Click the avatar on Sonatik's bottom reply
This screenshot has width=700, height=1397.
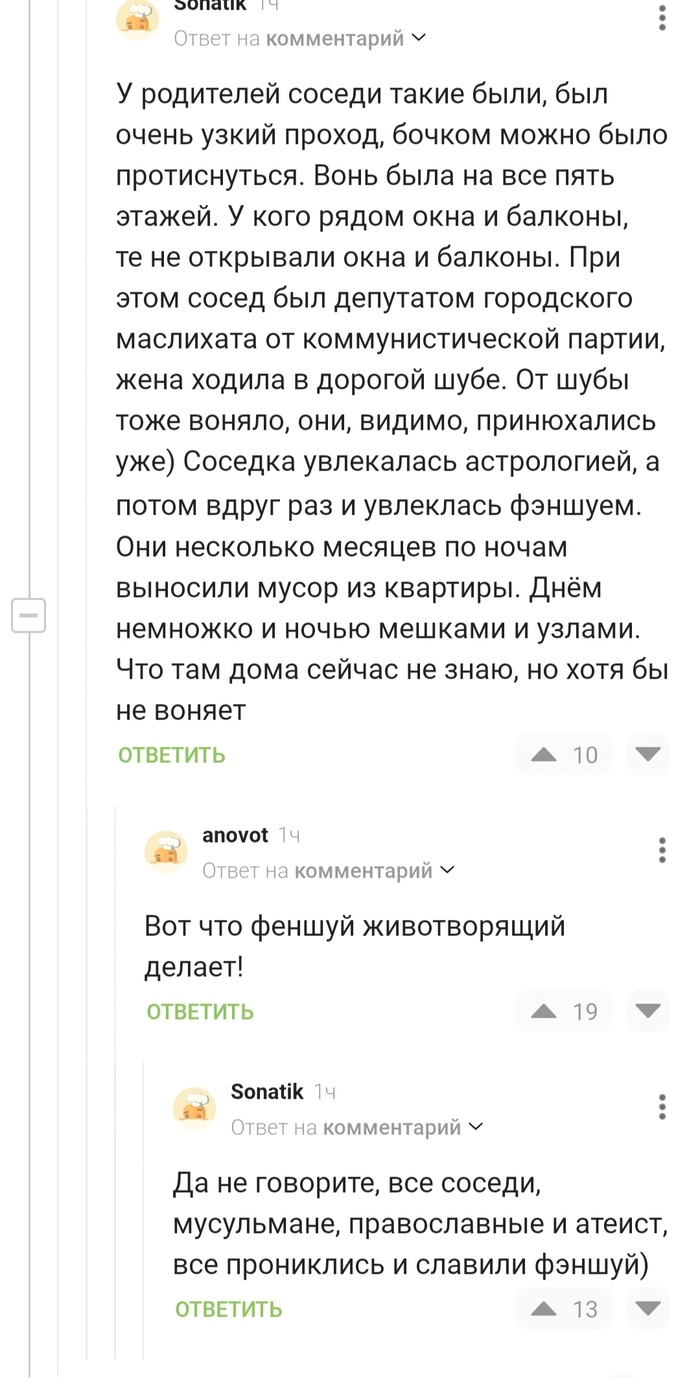click(x=196, y=1109)
